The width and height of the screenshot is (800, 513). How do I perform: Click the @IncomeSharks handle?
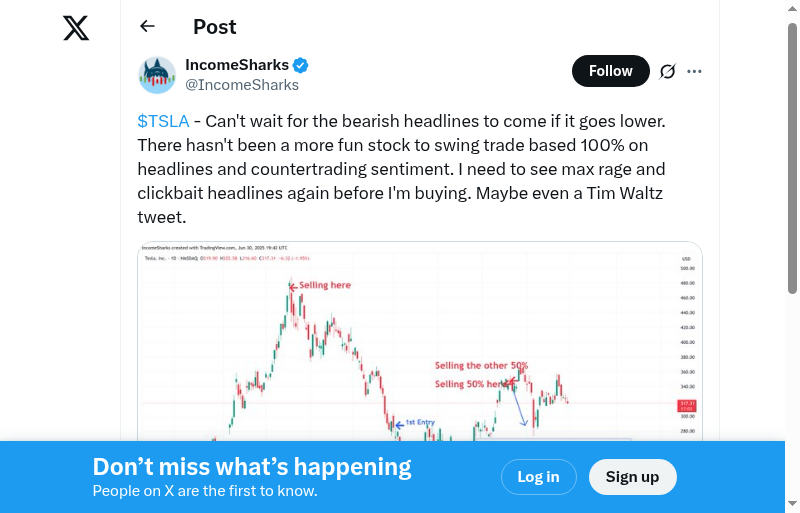point(242,85)
